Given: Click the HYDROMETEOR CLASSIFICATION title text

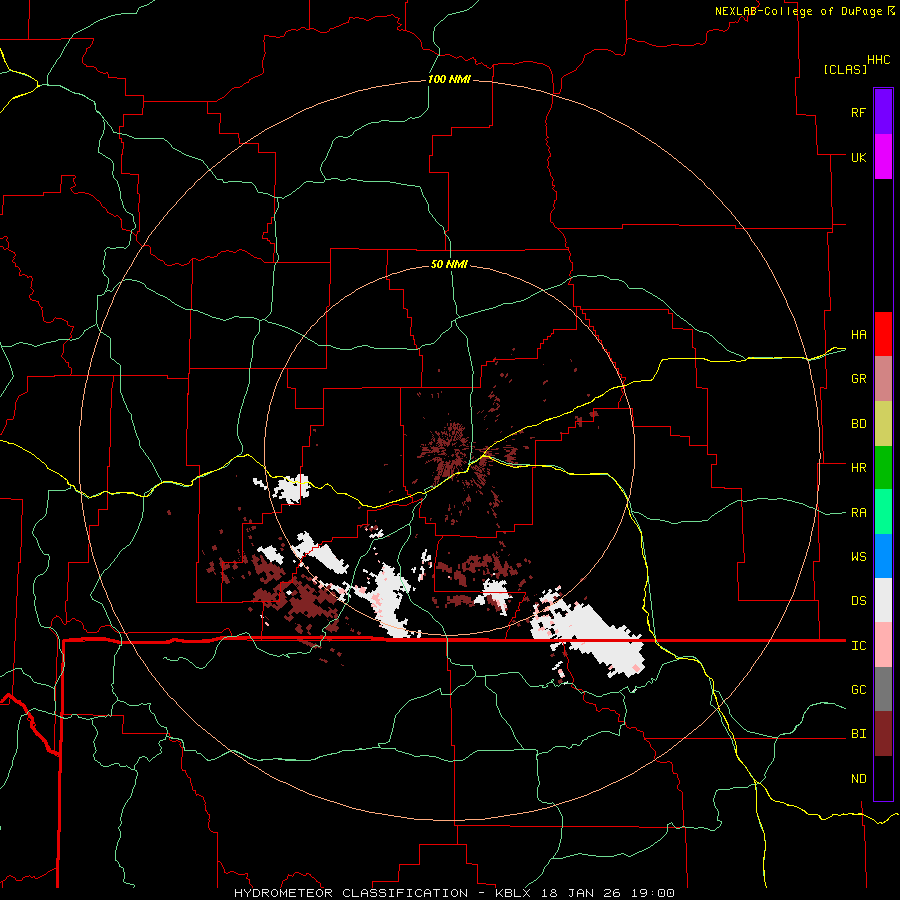Looking at the screenshot, I should 351,893.
